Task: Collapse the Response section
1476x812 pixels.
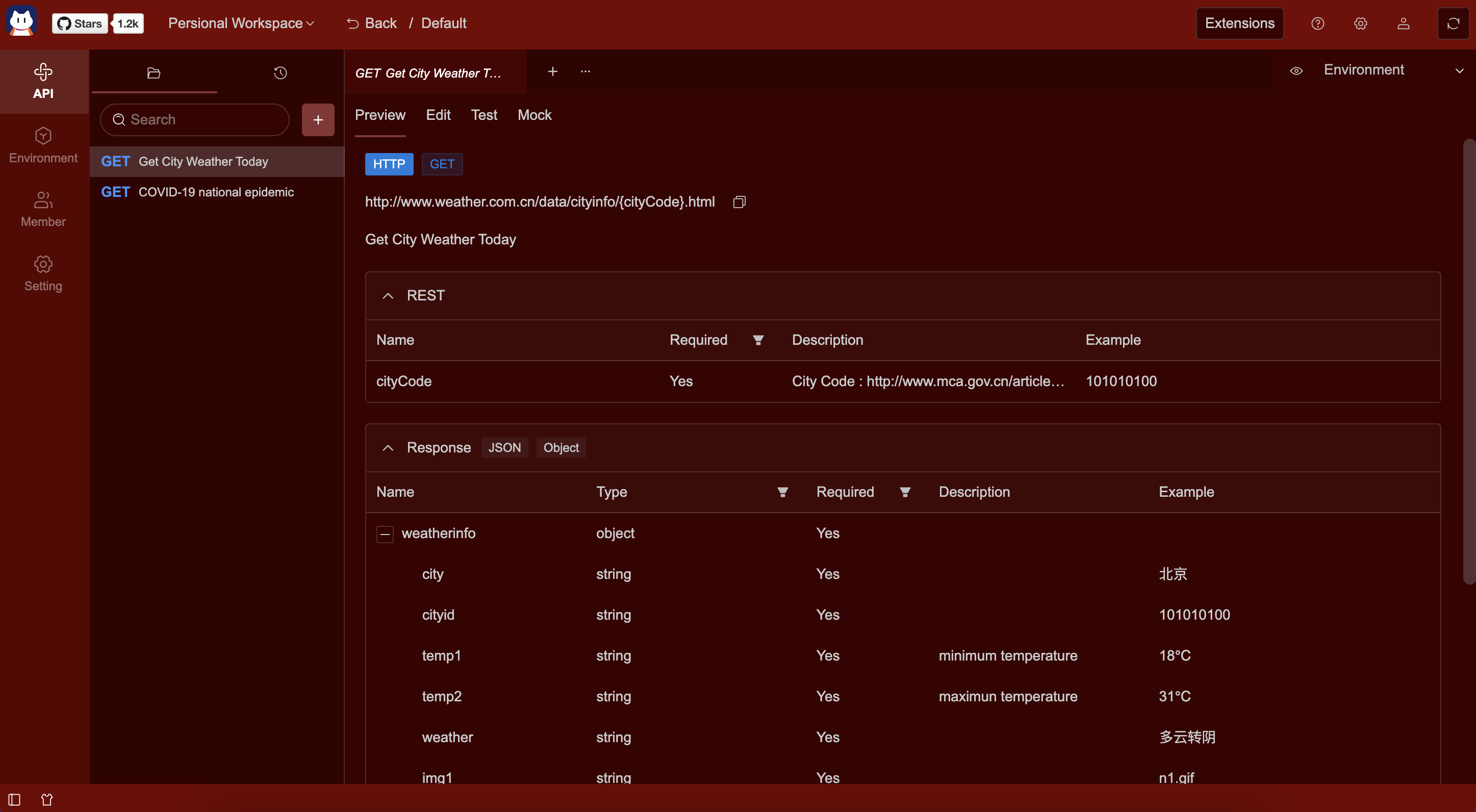Action: tap(387, 447)
